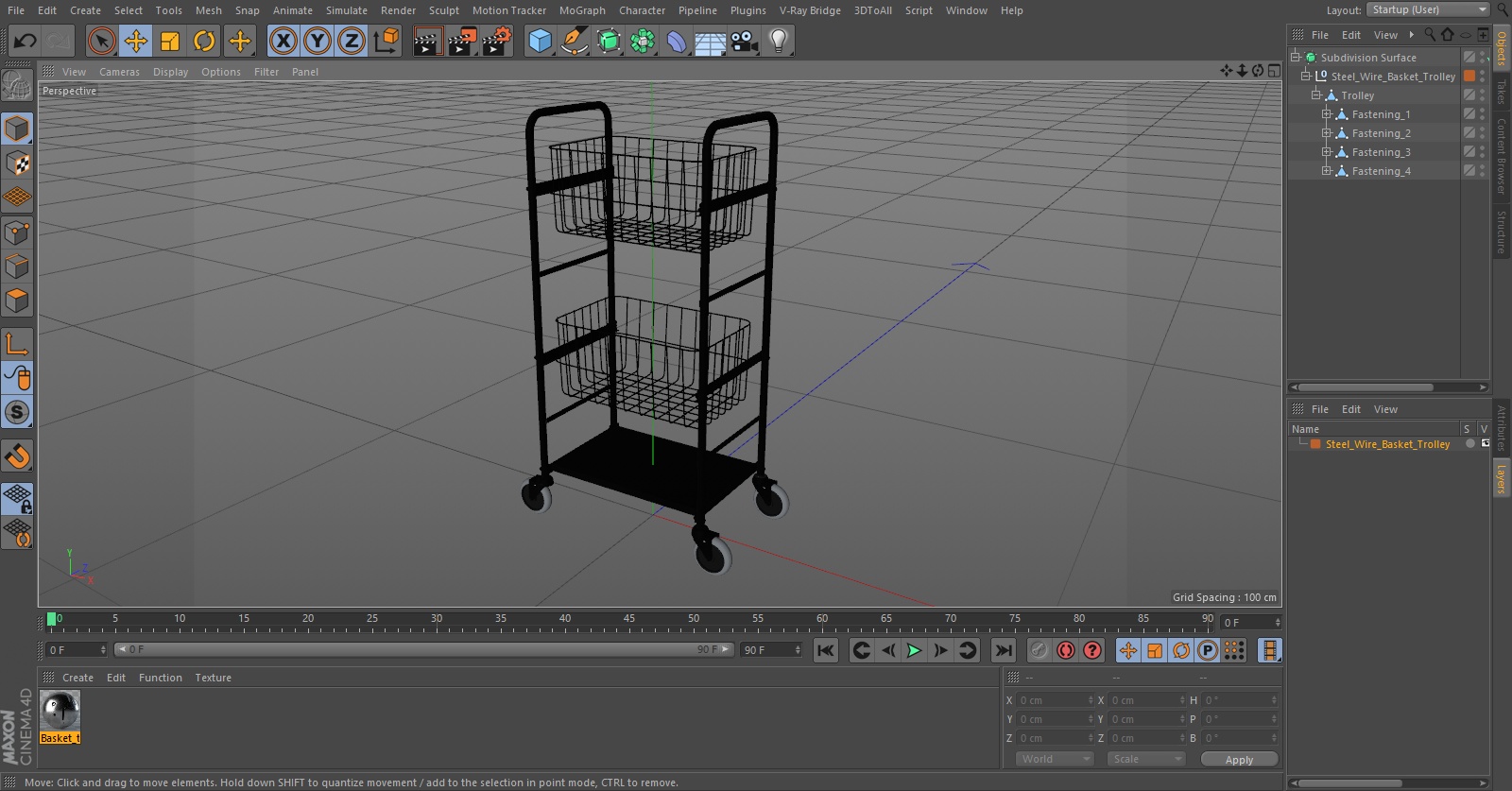Open the MoGraph menu
Image resolution: width=1512 pixels, height=791 pixels.
point(582,10)
